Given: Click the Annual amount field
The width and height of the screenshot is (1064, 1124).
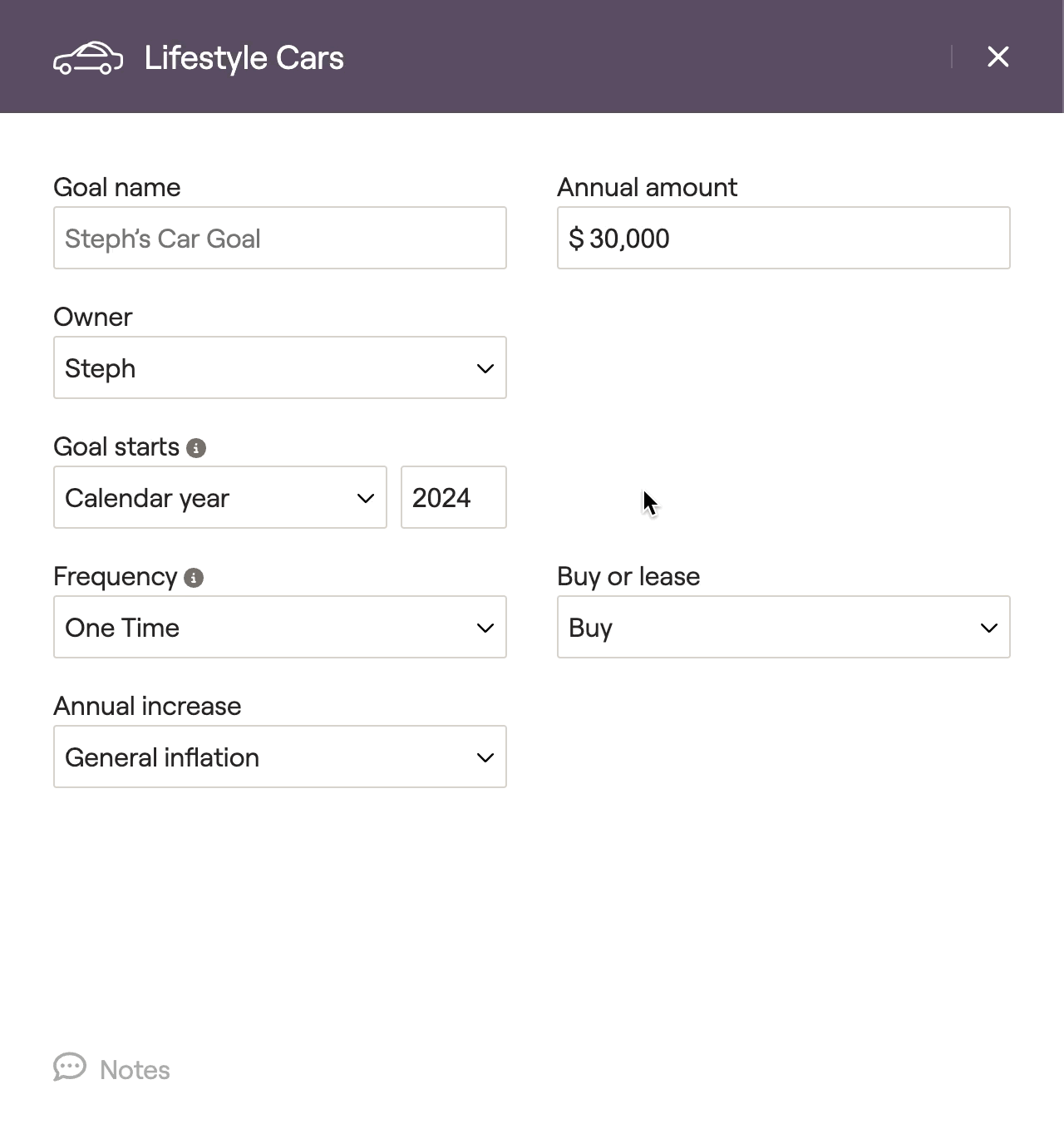Looking at the screenshot, I should point(784,238).
